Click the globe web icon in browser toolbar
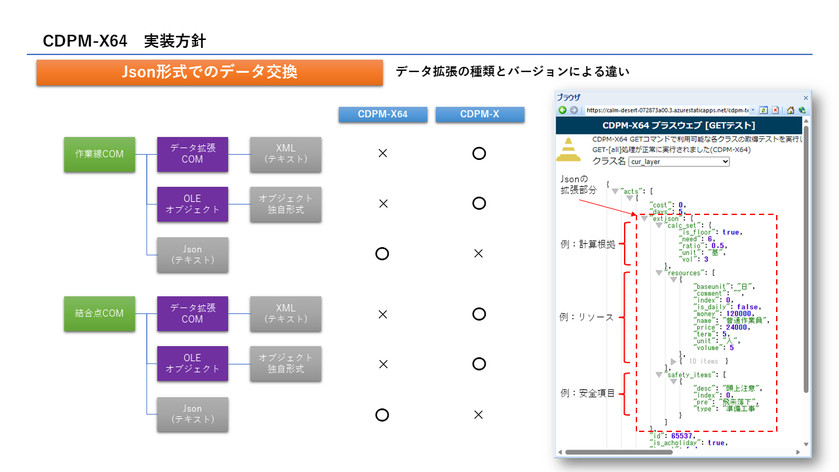This screenshot has width=839, height=472. click(802, 110)
